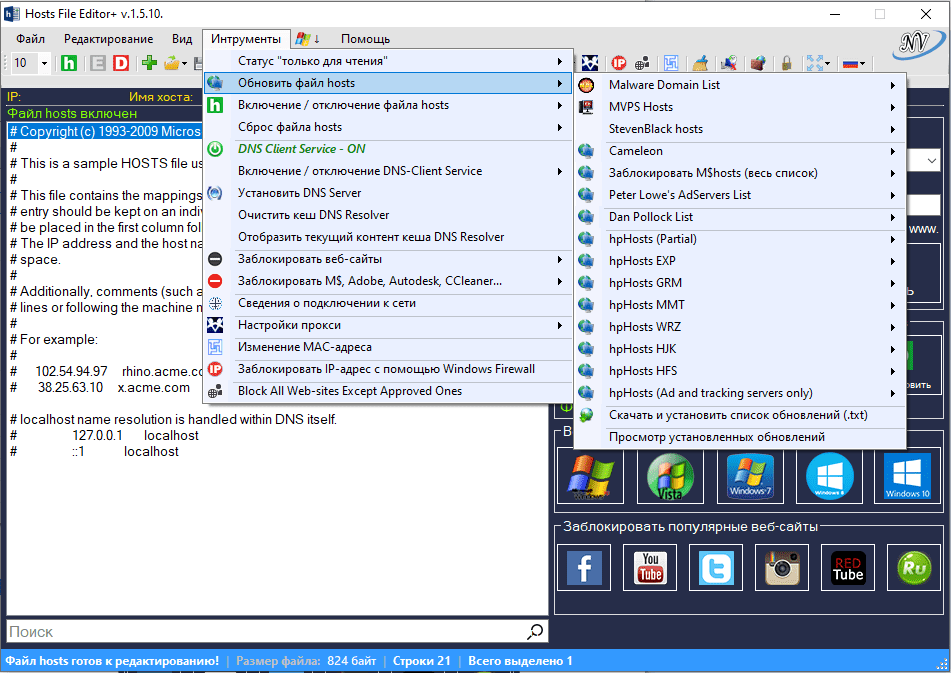Click the Twitter block icon
951x673 pixels.
716,568
